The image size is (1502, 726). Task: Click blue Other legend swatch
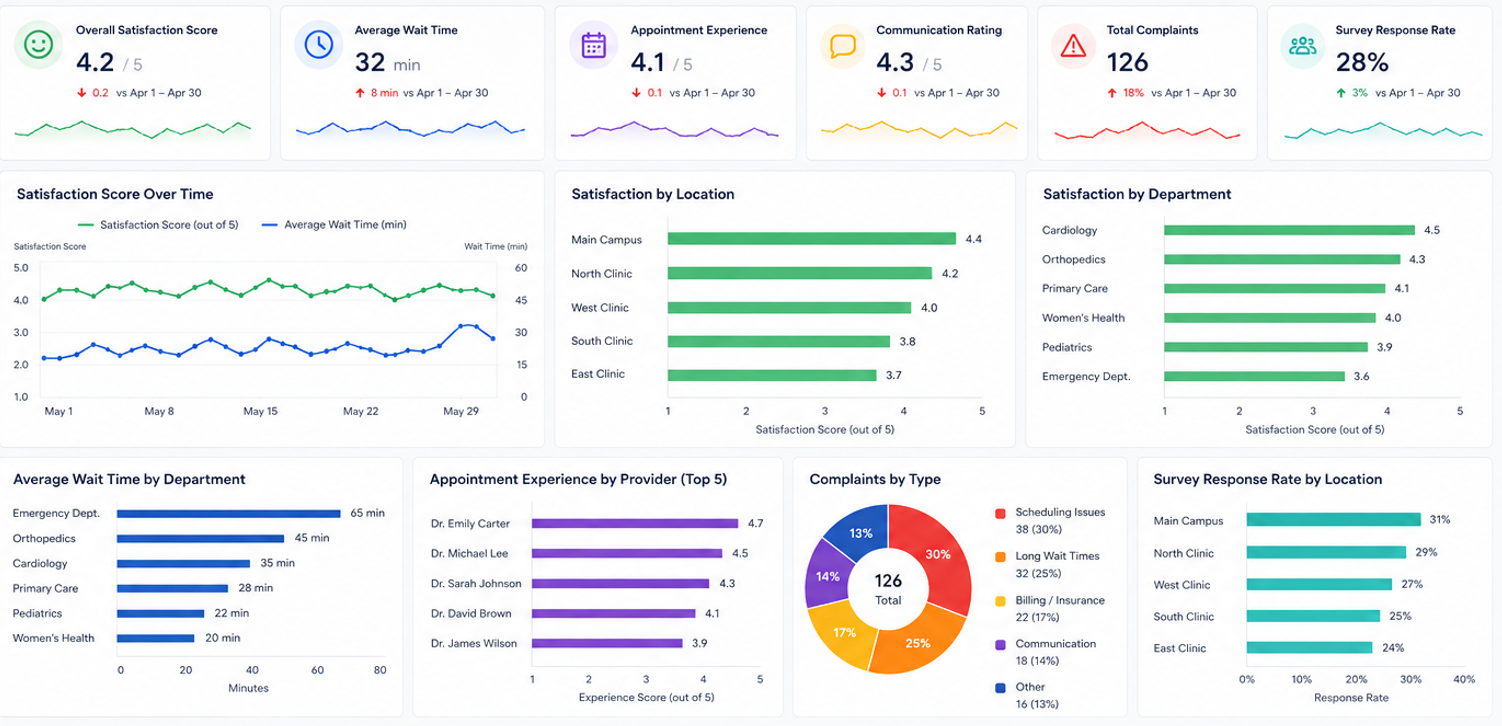click(1000, 688)
